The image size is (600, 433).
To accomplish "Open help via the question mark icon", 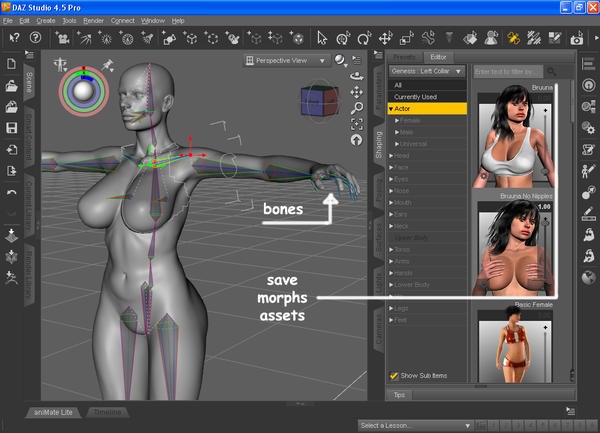I will click(x=35, y=37).
